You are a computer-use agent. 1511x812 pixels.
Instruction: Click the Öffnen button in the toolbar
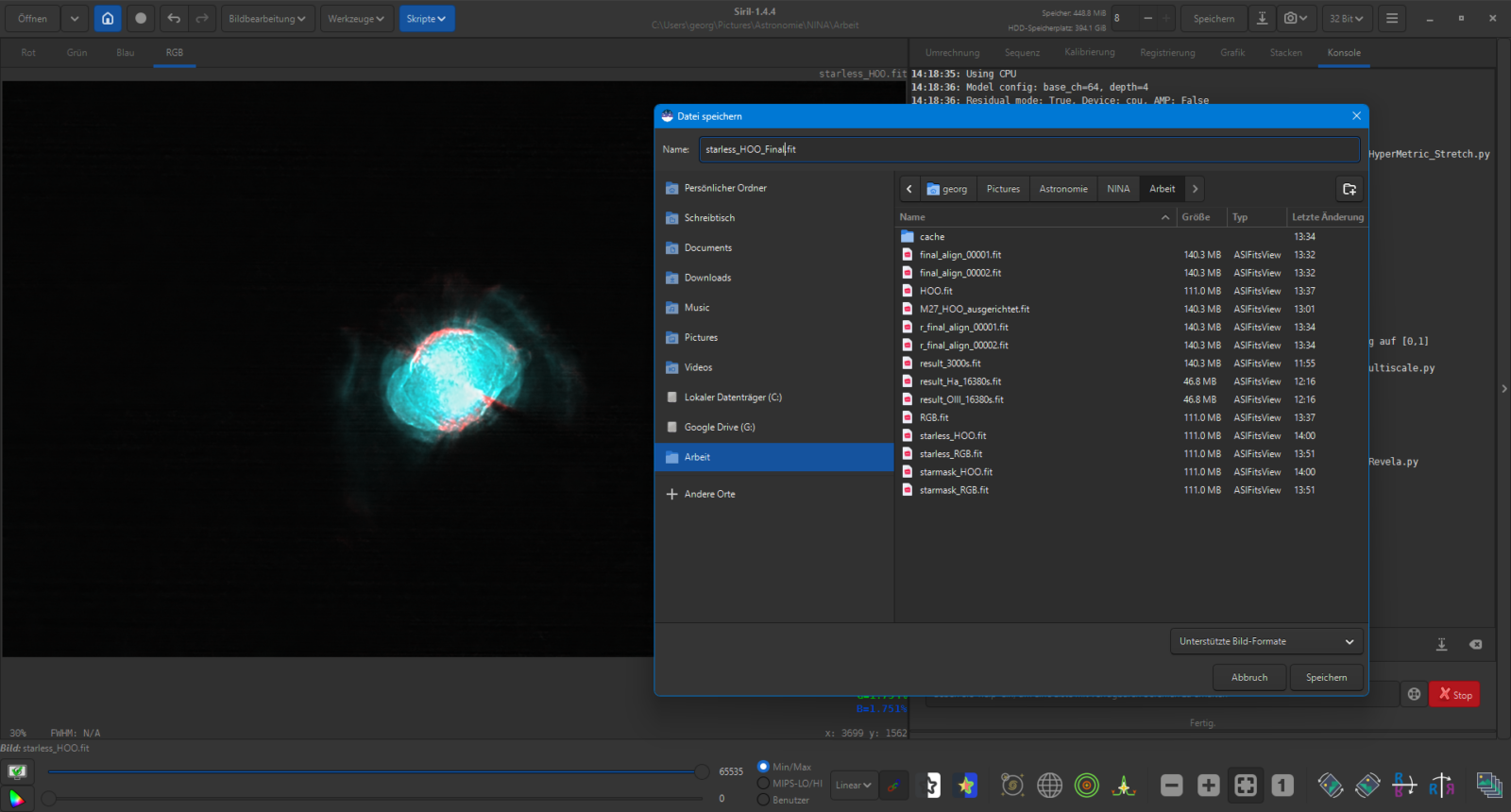coord(32,18)
